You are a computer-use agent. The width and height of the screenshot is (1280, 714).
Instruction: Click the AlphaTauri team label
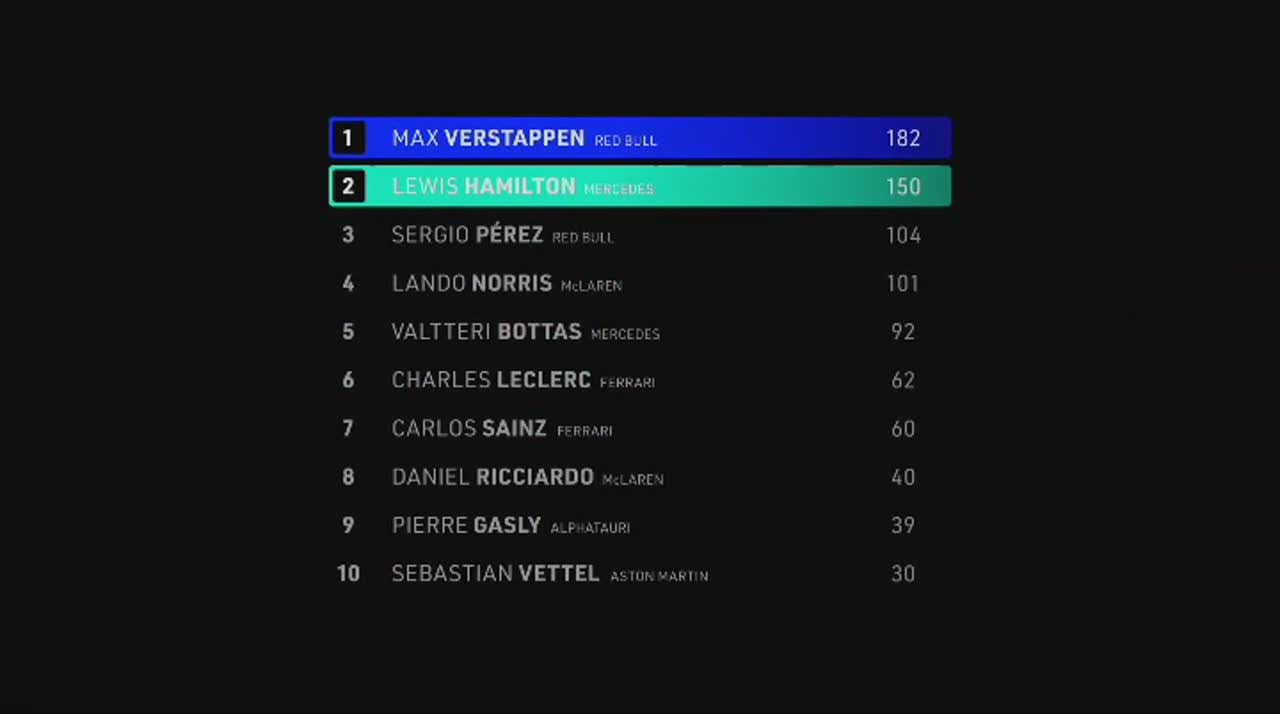pos(590,528)
